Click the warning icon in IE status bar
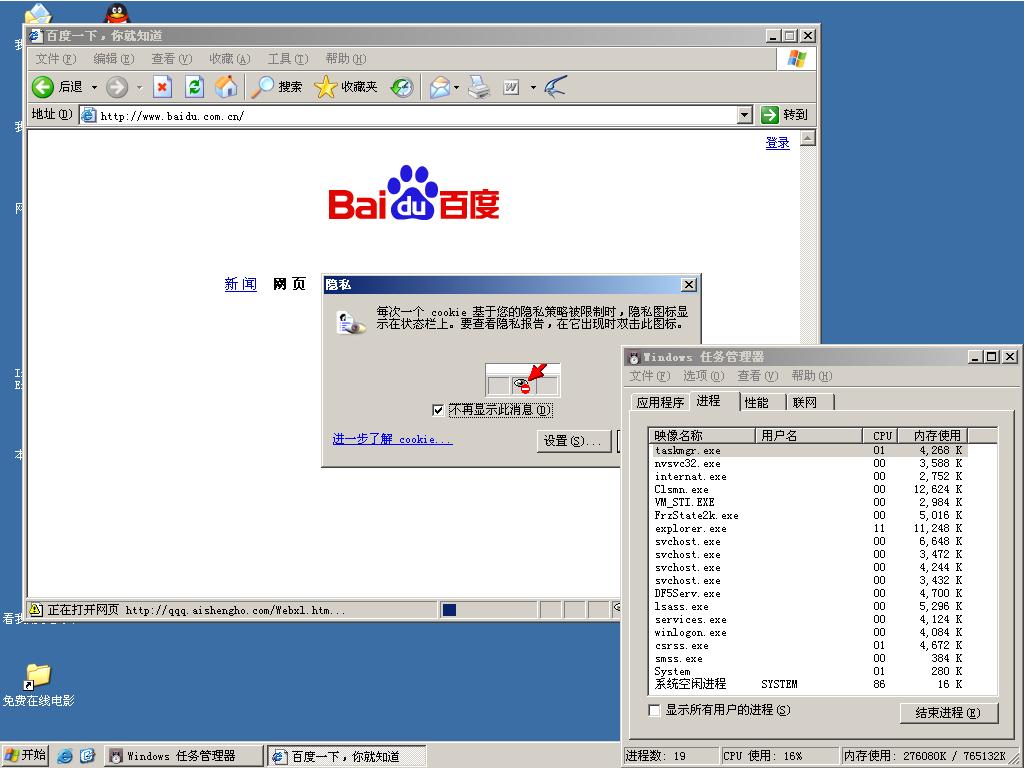This screenshot has width=1024, height=768. (x=36, y=610)
